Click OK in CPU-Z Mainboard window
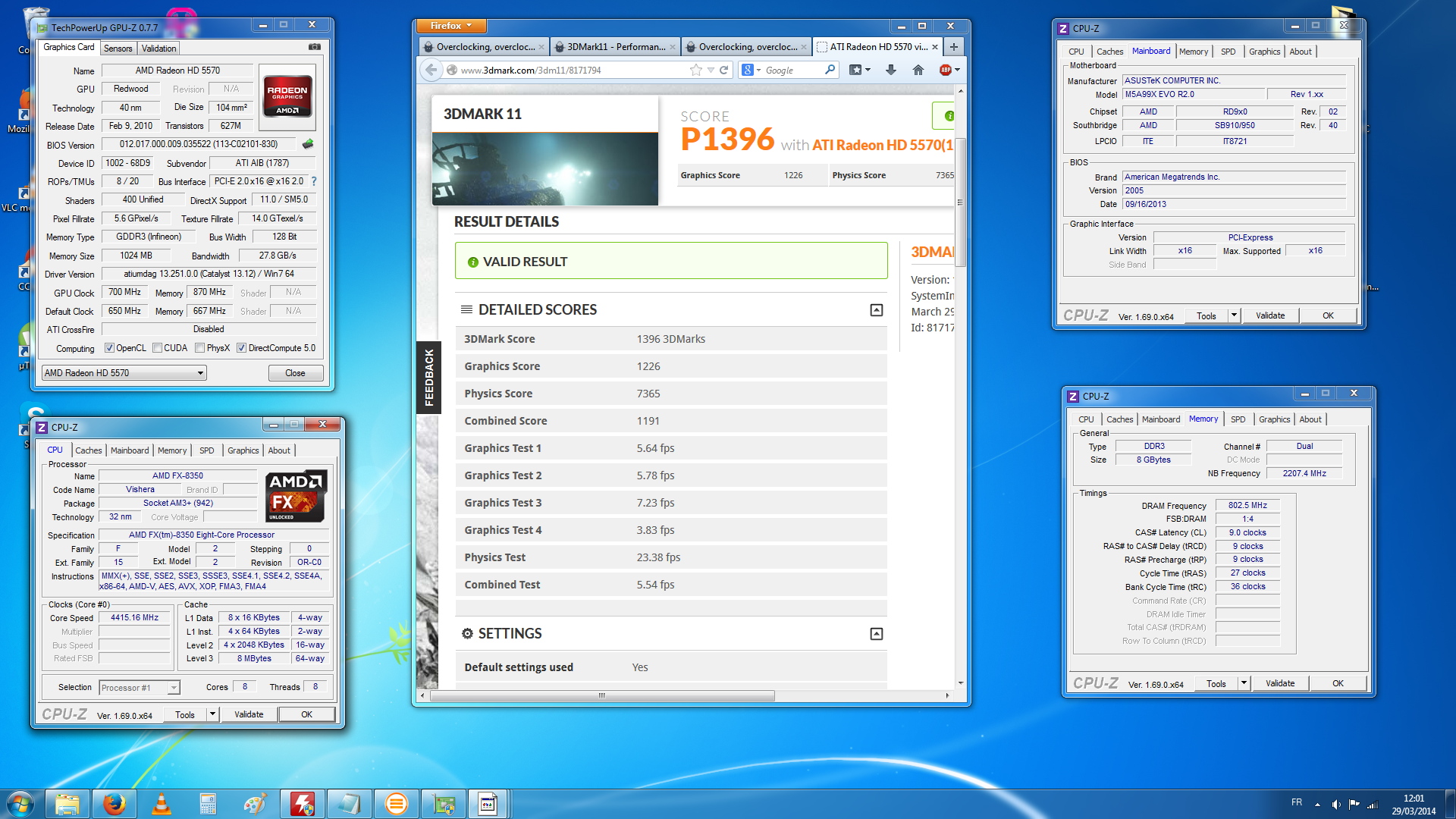 pos(1329,315)
